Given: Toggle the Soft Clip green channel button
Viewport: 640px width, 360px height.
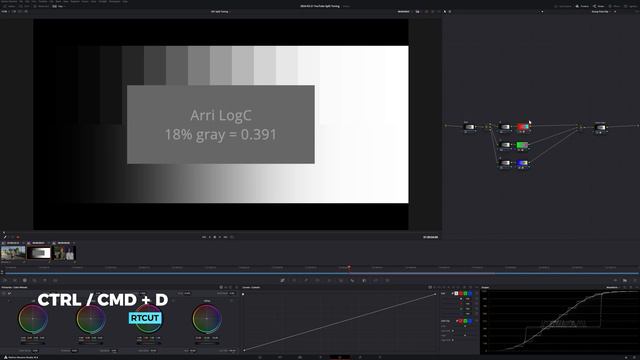Looking at the screenshot, I should point(465,321).
